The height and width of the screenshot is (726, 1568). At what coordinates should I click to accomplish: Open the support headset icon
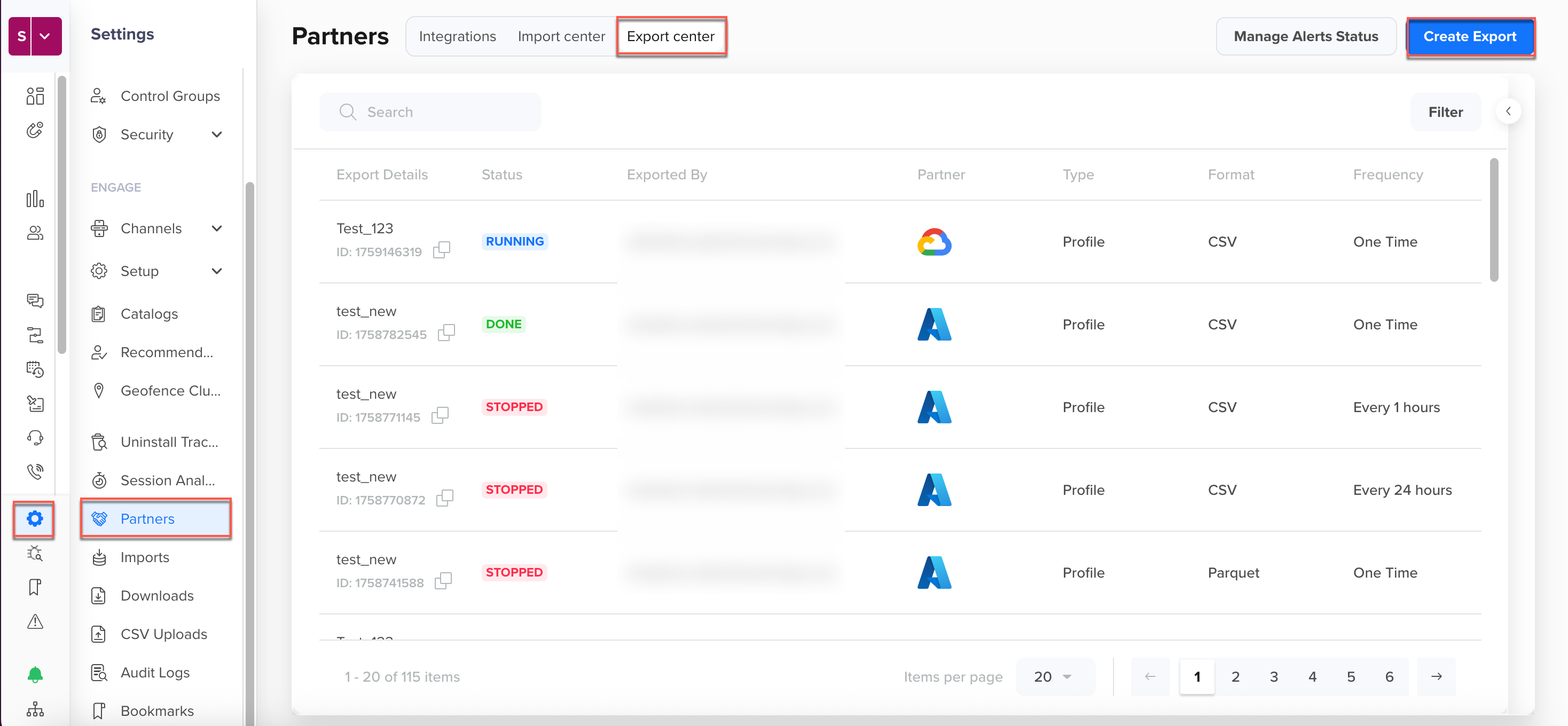[x=35, y=438]
